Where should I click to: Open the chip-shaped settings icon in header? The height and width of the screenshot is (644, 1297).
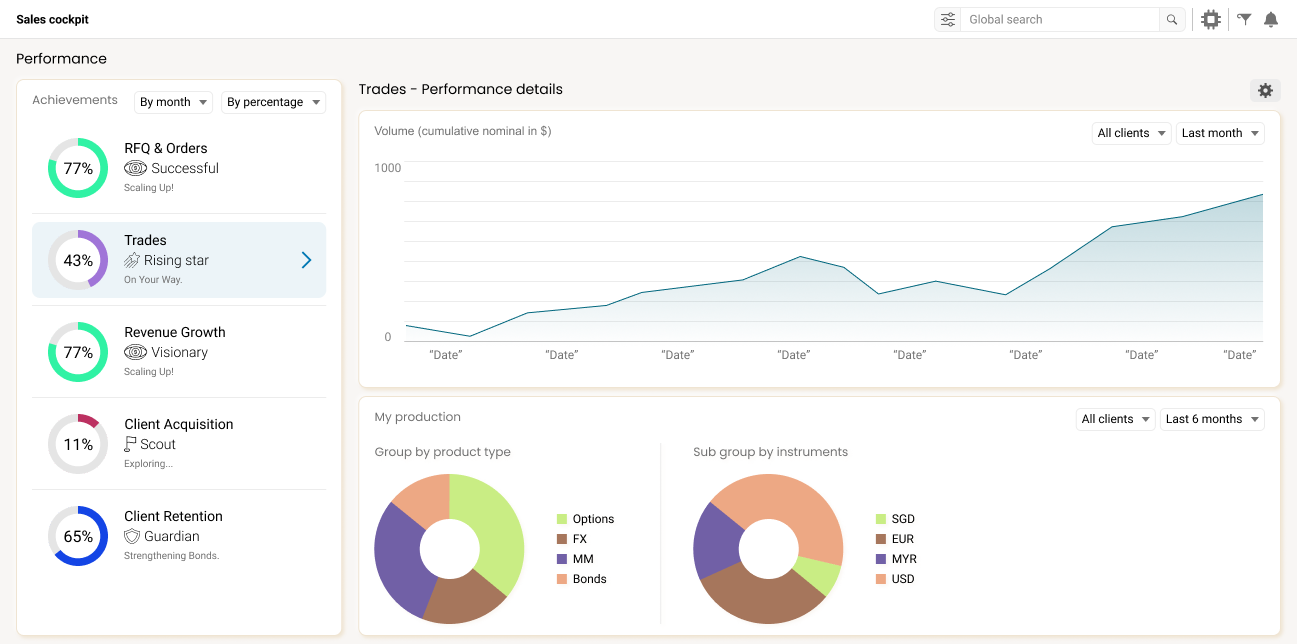1211,19
